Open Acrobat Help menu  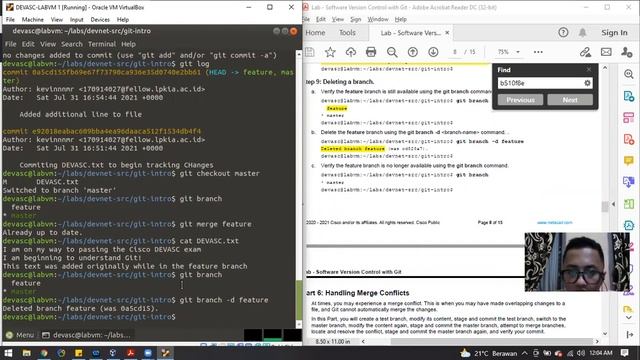pyautogui.click(x=400, y=19)
